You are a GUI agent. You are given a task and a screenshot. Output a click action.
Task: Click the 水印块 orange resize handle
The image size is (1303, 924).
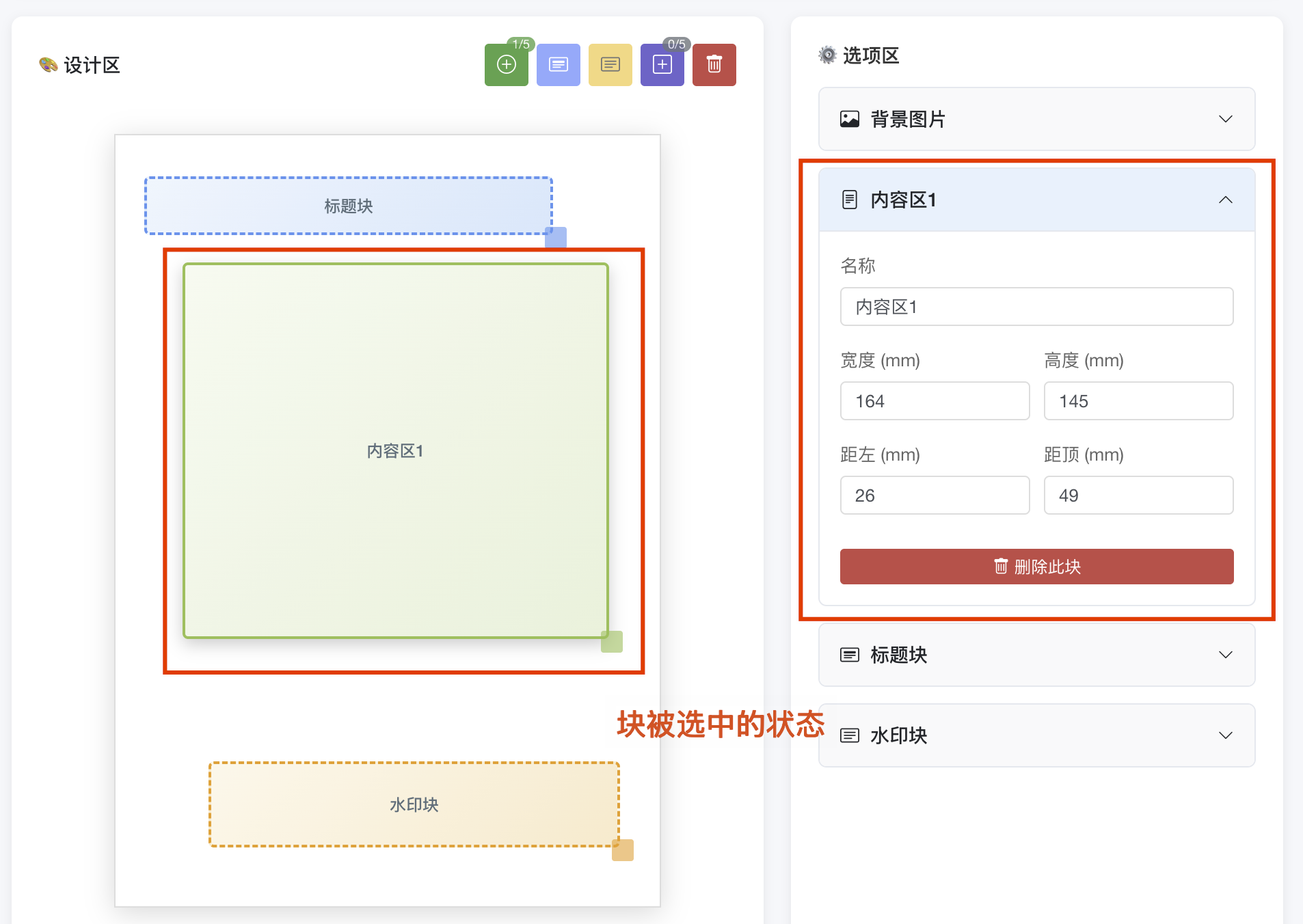623,850
